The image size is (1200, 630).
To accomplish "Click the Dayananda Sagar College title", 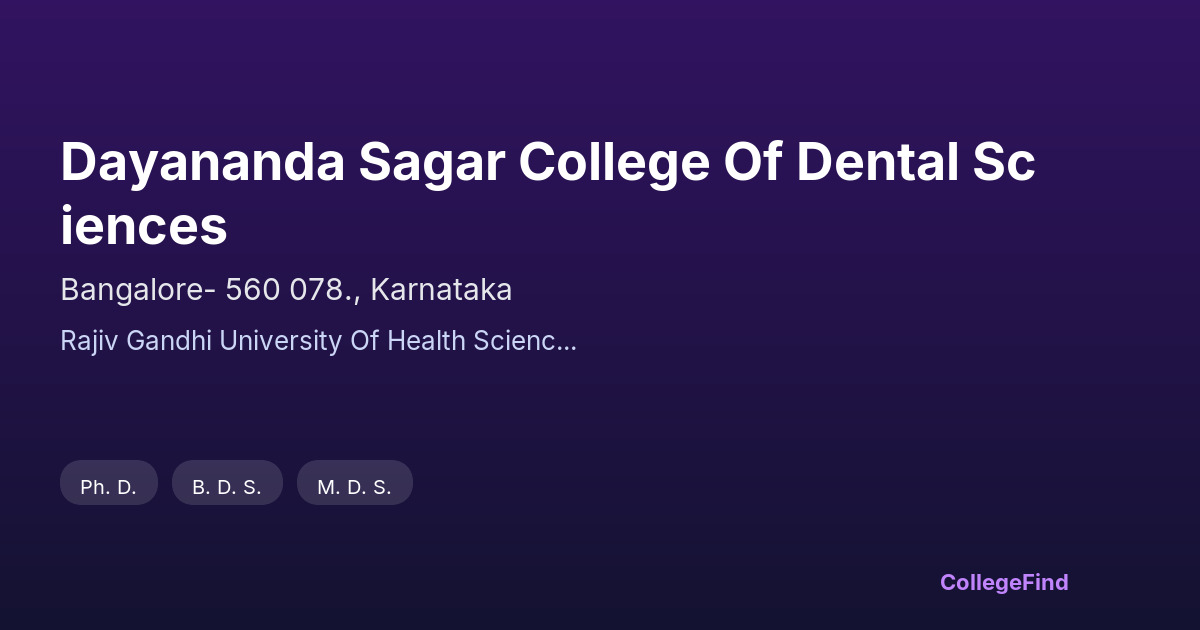I will 547,194.
